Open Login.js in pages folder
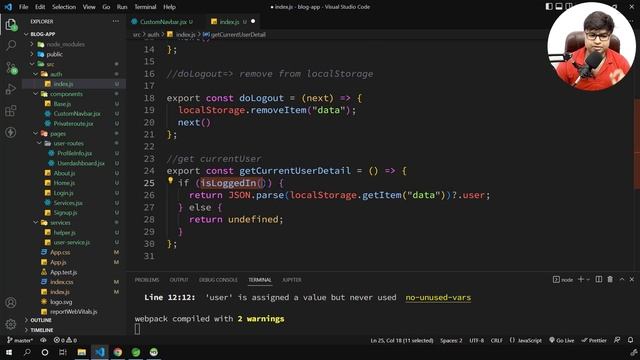This screenshot has width=640, height=360. pyautogui.click(x=64, y=193)
